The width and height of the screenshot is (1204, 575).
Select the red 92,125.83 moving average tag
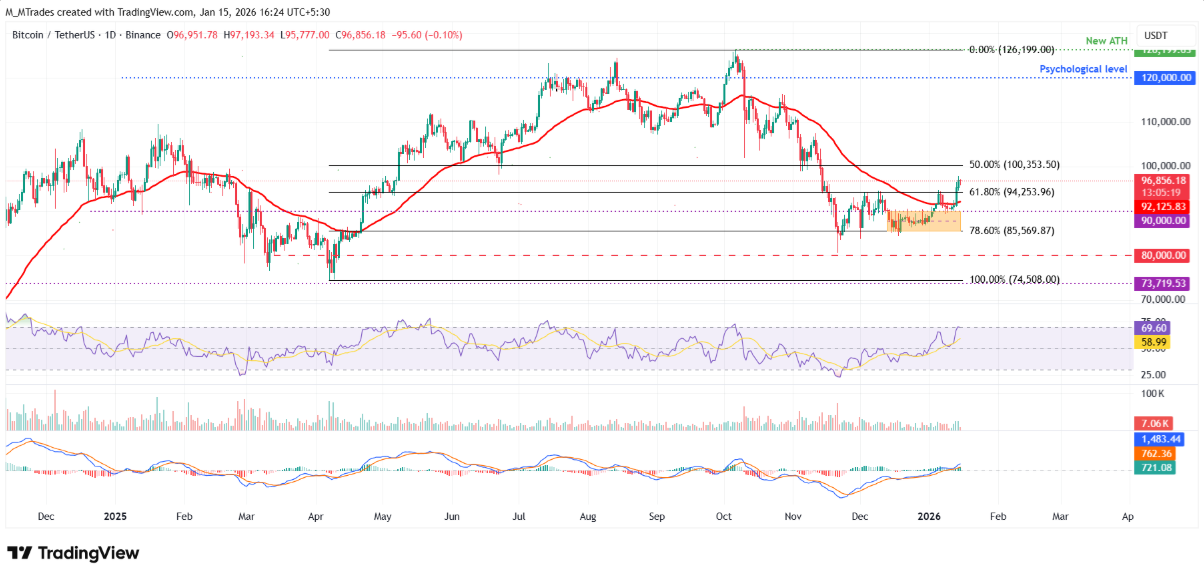point(1167,207)
